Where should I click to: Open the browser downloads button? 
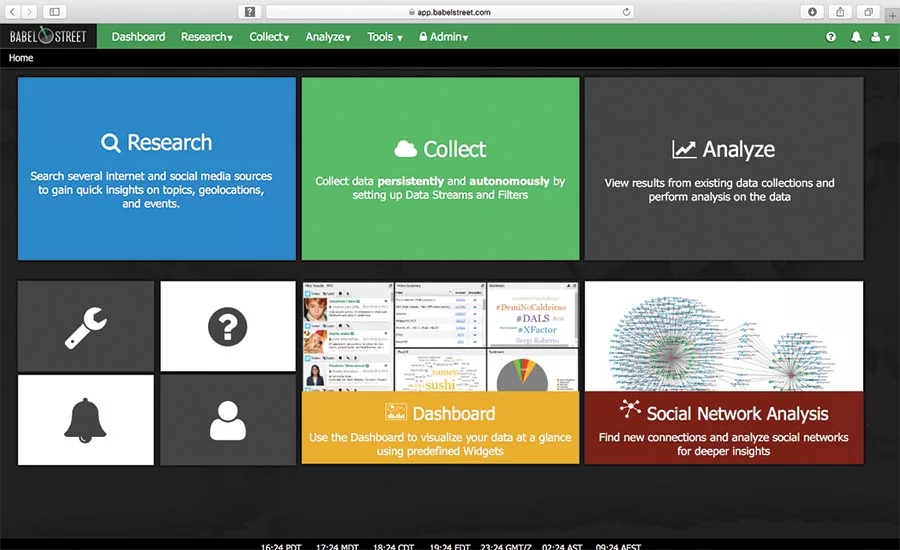[x=812, y=11]
